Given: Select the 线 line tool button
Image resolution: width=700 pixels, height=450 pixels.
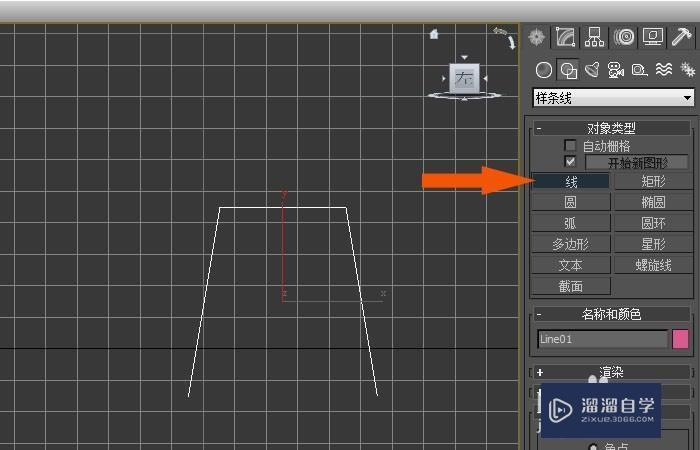Looking at the screenshot, I should 571,181.
